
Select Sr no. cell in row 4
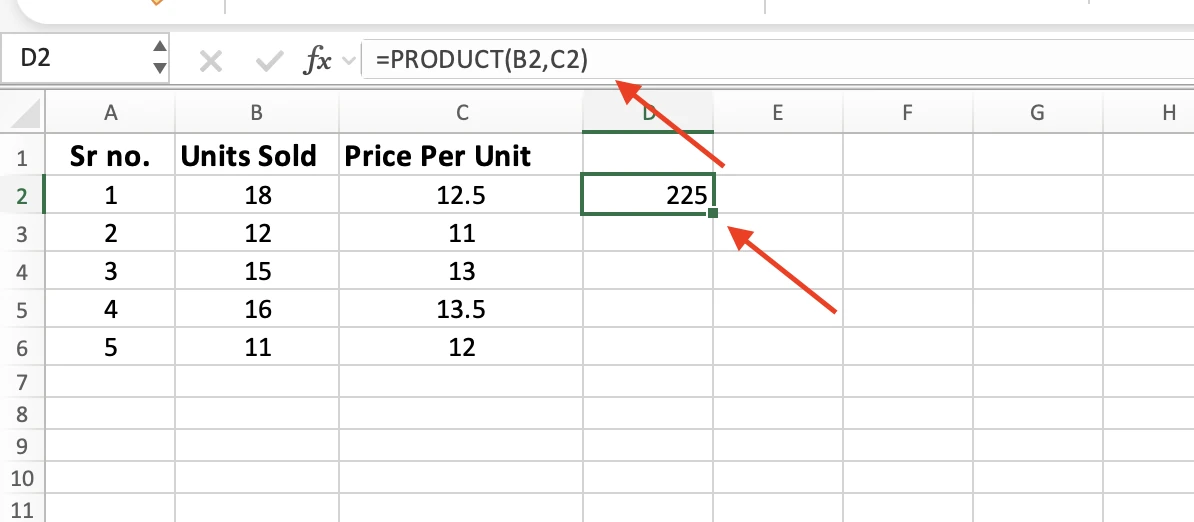[x=110, y=271]
